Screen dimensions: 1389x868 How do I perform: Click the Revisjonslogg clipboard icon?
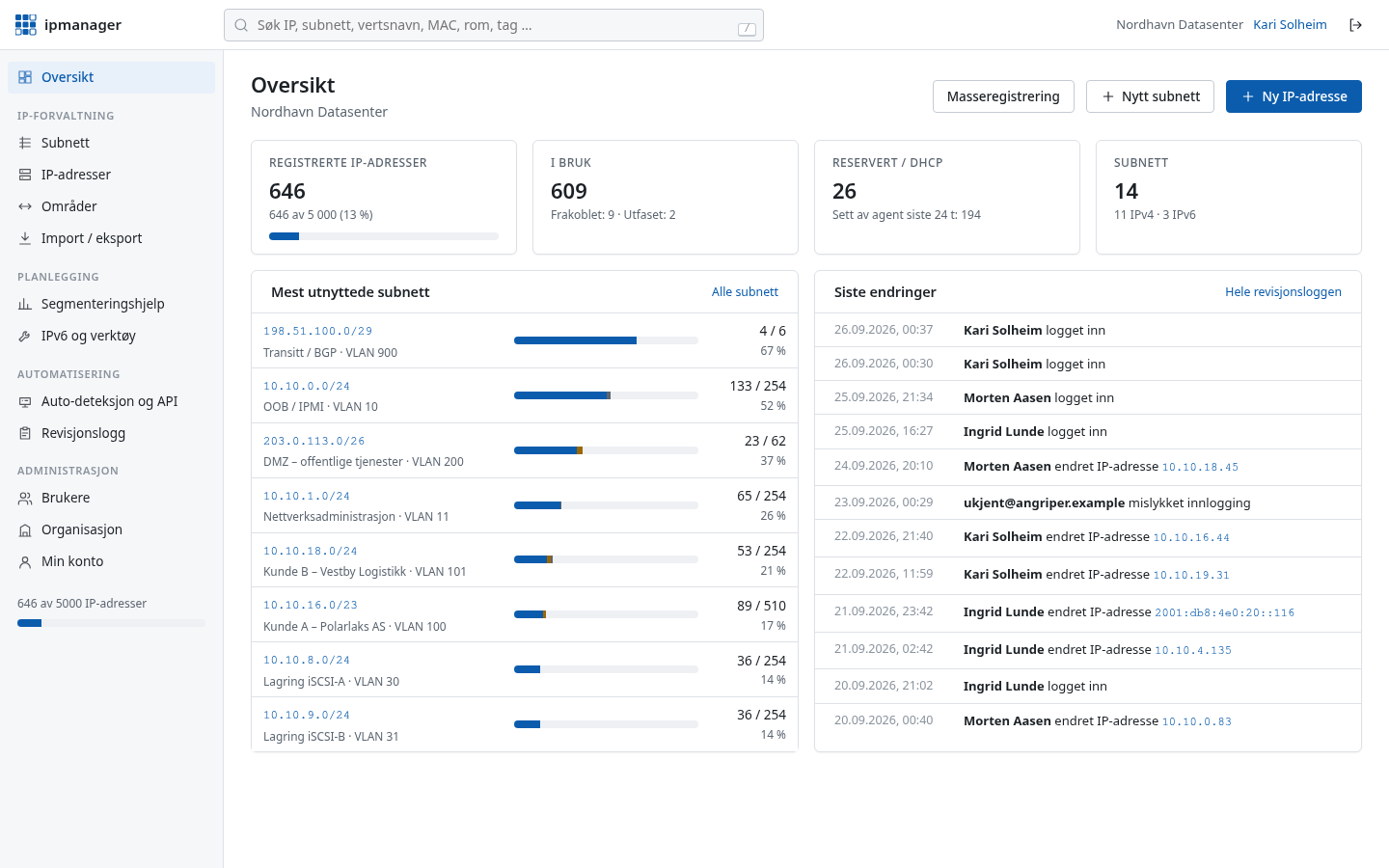25,433
